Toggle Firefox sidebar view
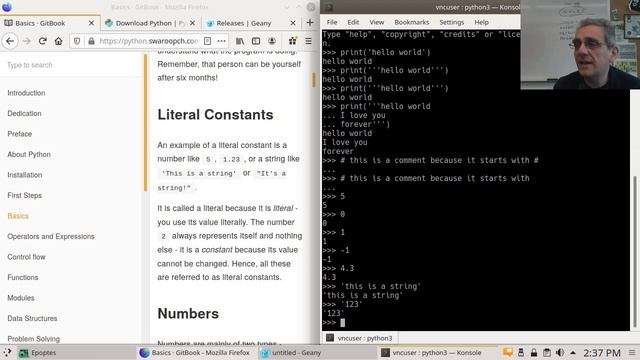The image size is (640, 360). 256,41
